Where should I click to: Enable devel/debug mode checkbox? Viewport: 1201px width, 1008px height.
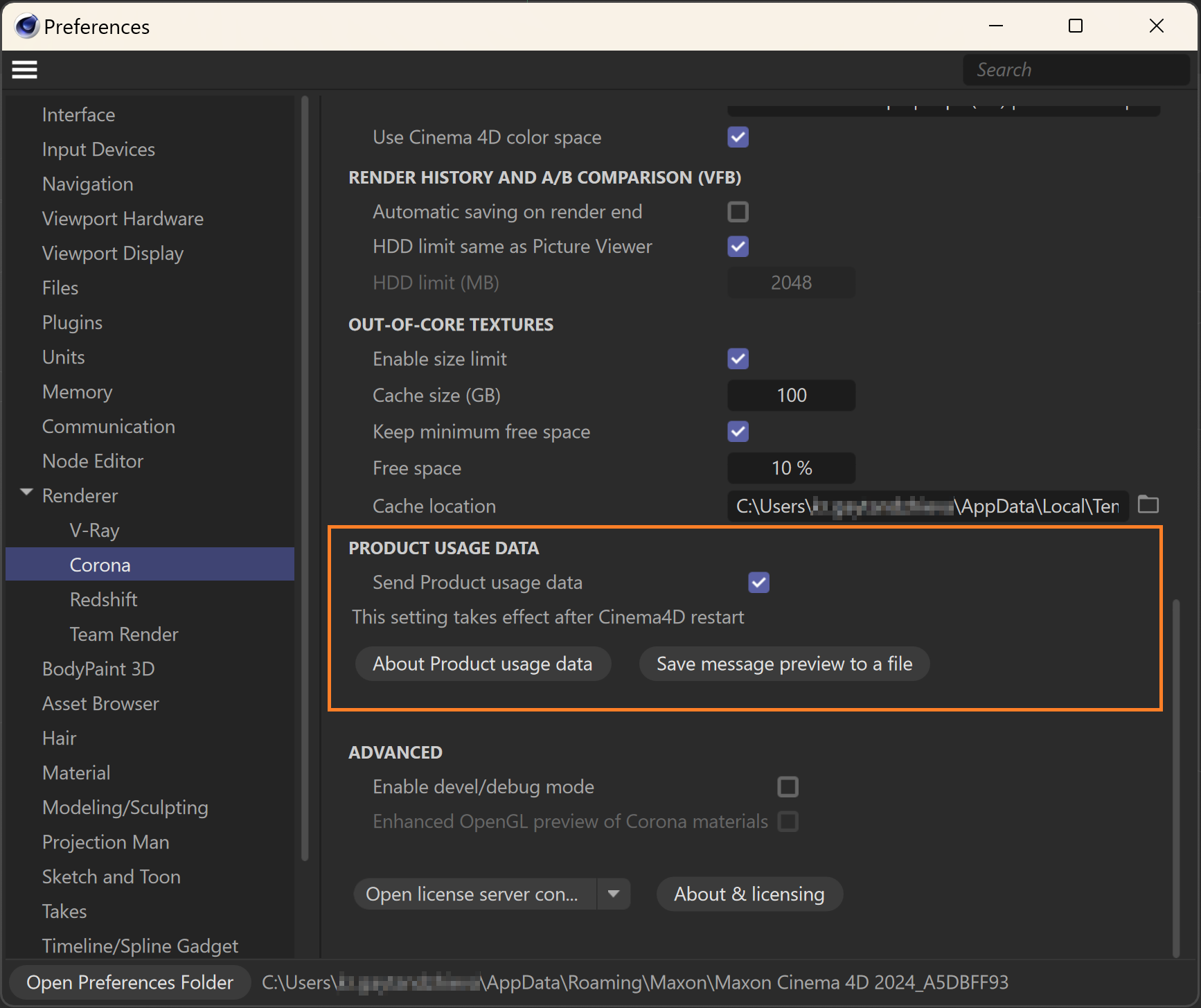click(788, 787)
